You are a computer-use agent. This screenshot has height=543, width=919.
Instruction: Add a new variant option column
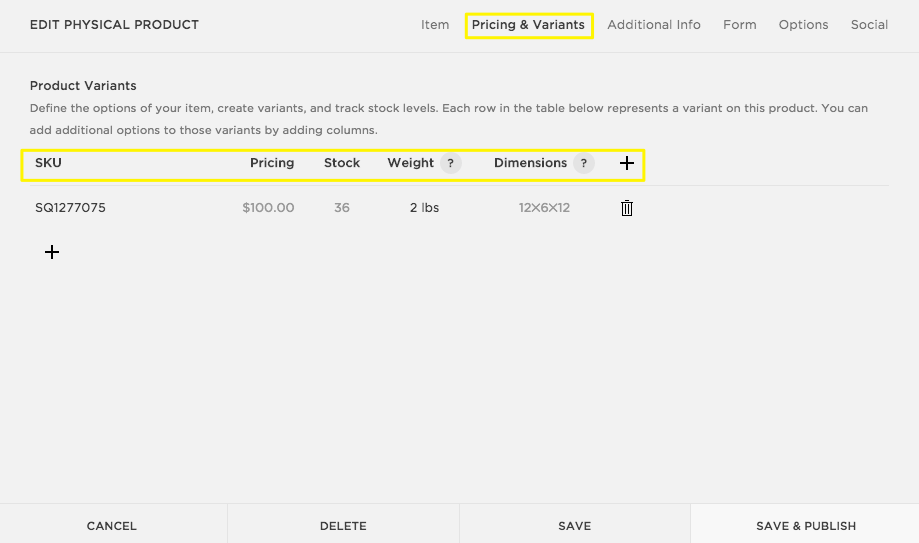coord(627,163)
